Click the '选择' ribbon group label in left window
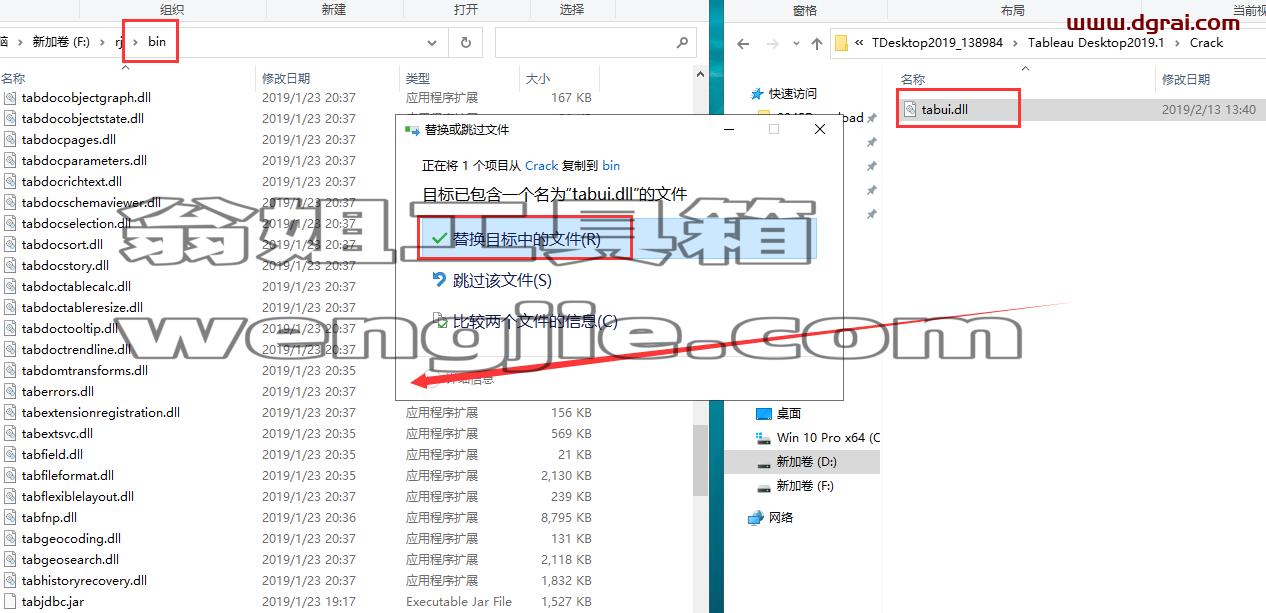The image size is (1266, 613). tap(572, 10)
